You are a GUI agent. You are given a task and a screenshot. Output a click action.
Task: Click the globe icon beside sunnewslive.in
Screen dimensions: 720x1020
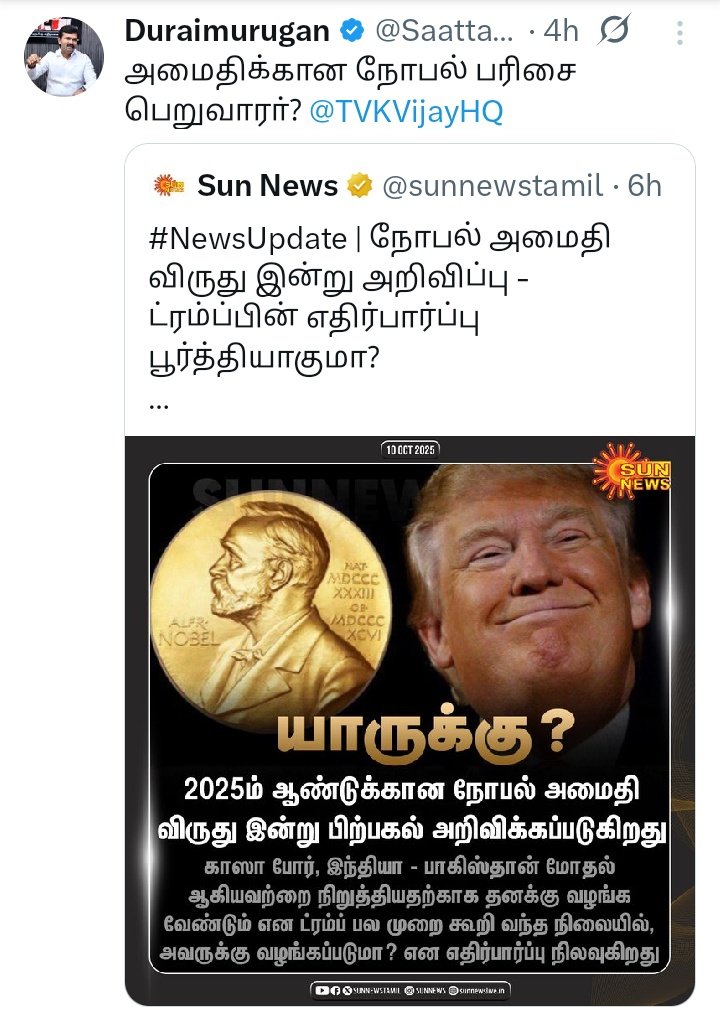pos(453,990)
